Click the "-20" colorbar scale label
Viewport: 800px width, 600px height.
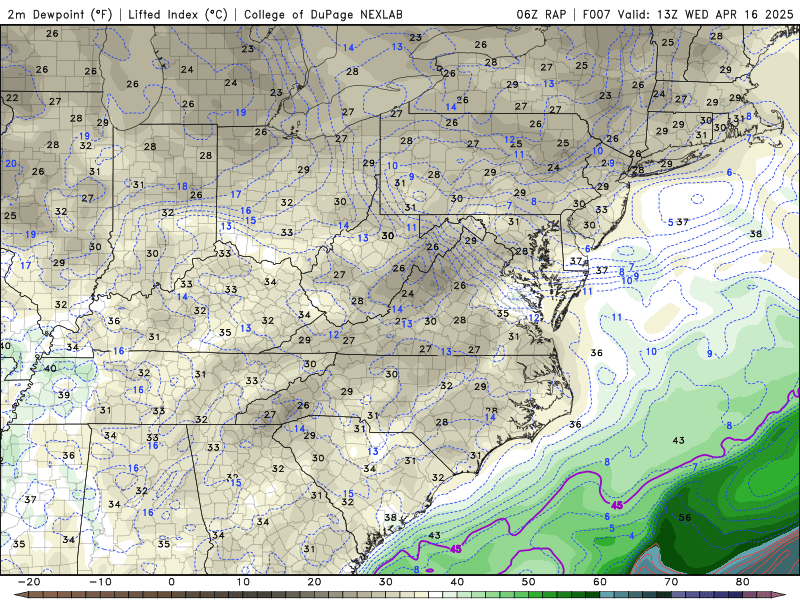point(28,582)
